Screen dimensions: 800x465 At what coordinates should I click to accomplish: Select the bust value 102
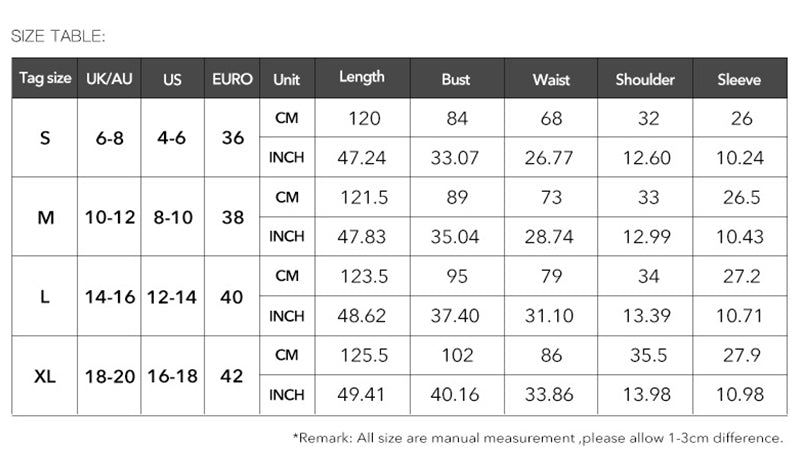(457, 355)
